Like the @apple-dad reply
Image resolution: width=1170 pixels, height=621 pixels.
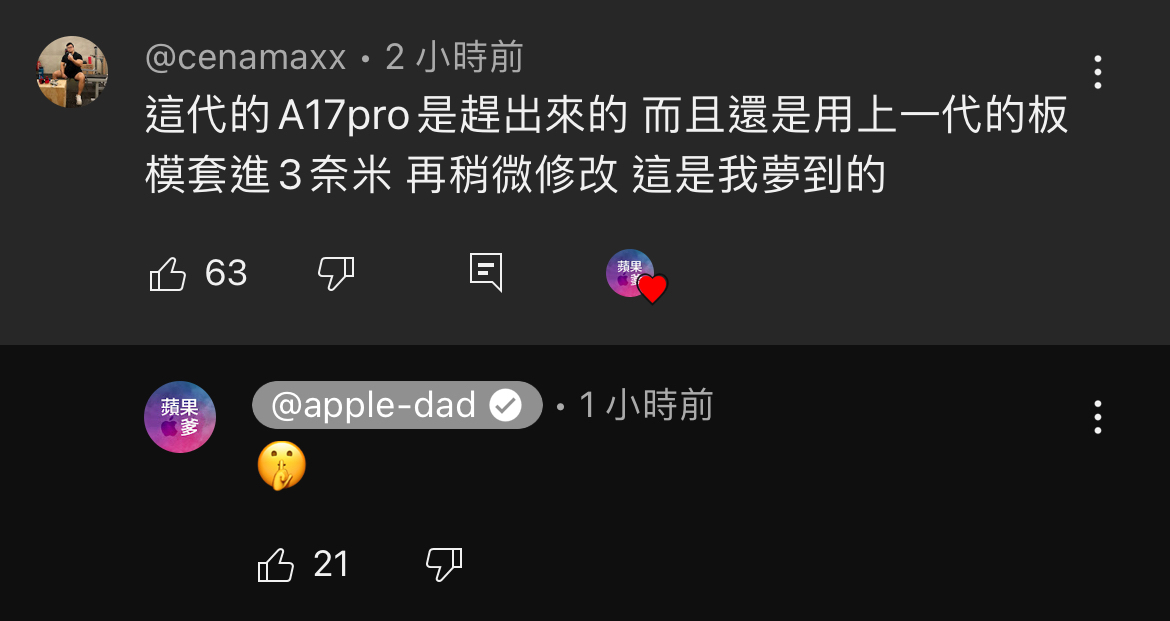[276, 564]
